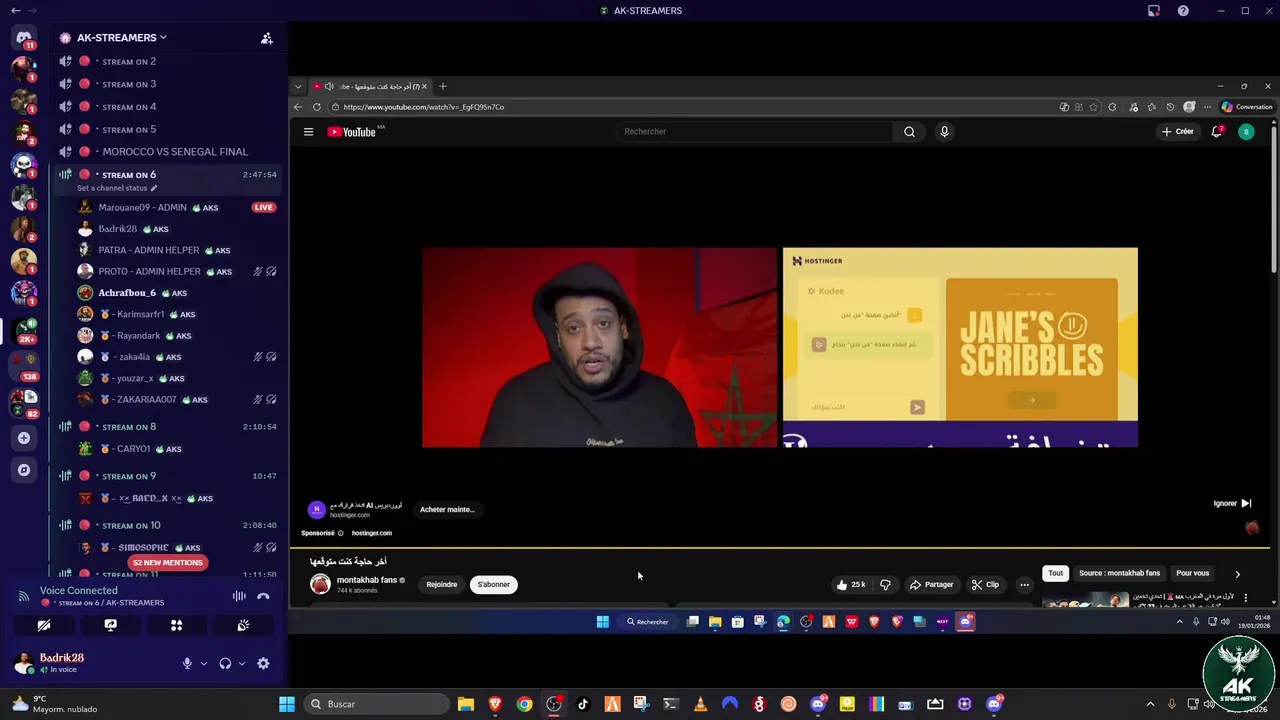Turn on camera in Discord voice panel
1280x720 pixels.
coord(44,625)
